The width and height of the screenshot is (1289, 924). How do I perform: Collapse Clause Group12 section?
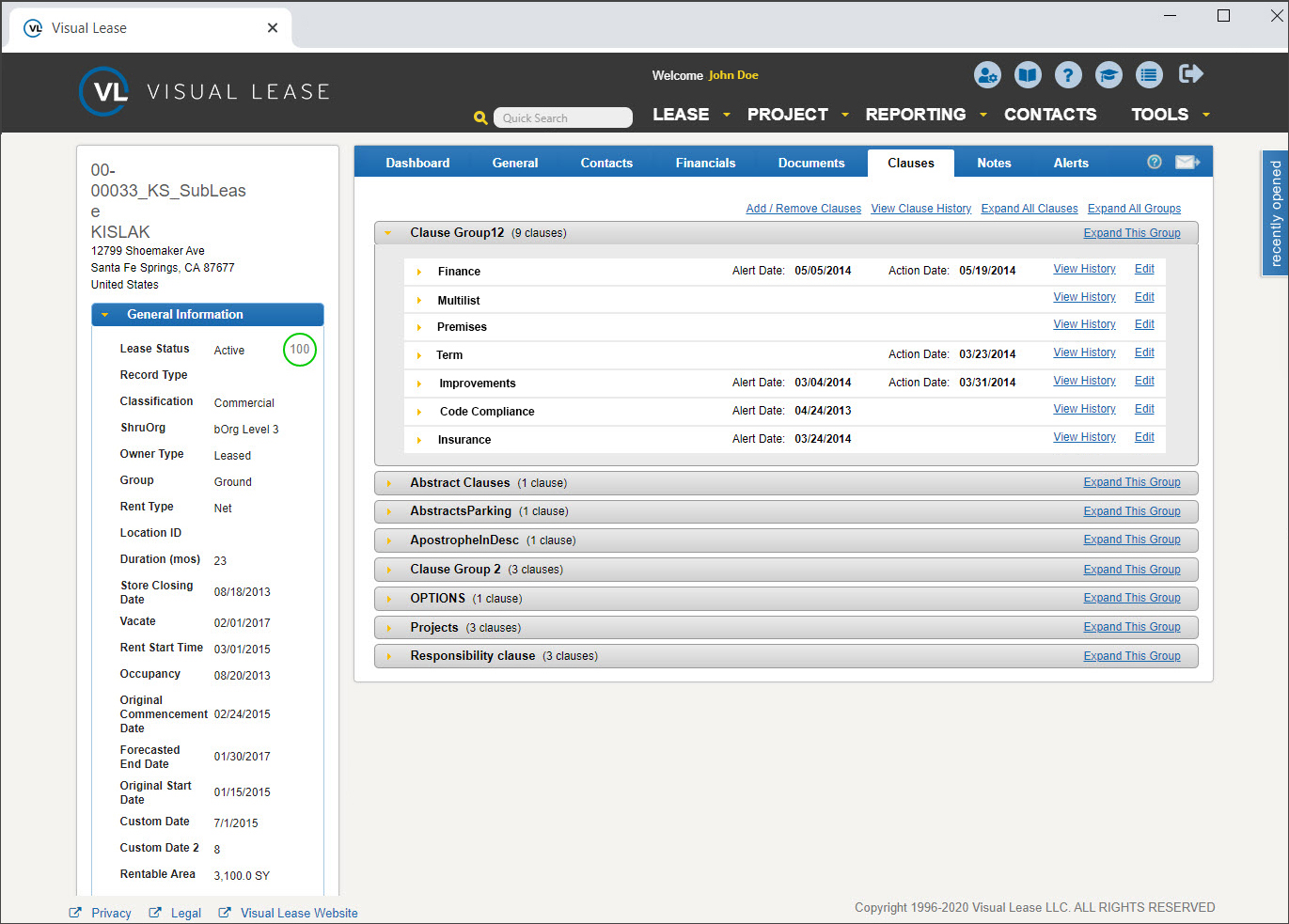pyautogui.click(x=387, y=233)
